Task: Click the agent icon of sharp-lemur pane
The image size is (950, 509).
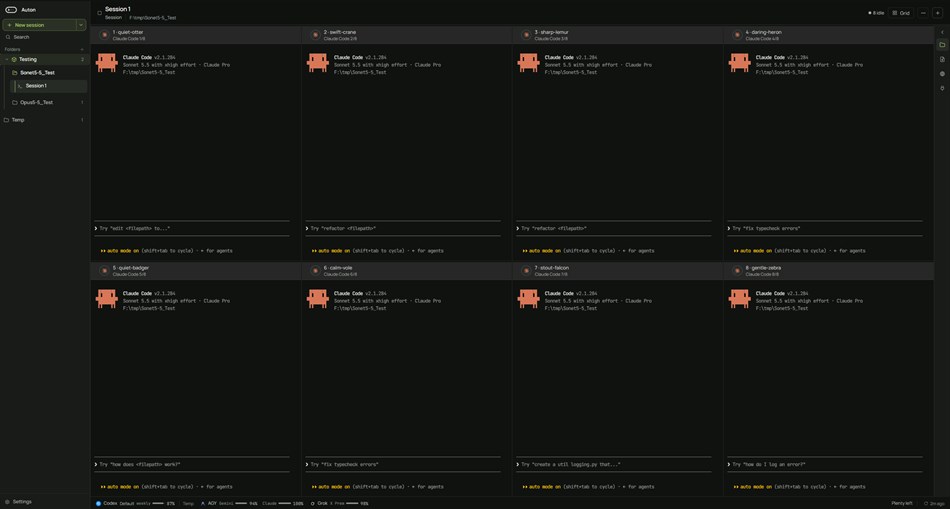Action: tap(526, 35)
